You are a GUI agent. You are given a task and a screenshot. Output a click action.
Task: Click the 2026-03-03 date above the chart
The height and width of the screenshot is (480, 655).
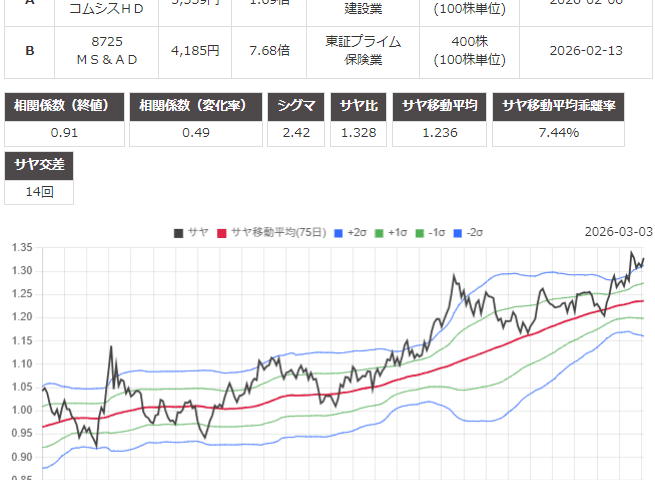point(618,232)
